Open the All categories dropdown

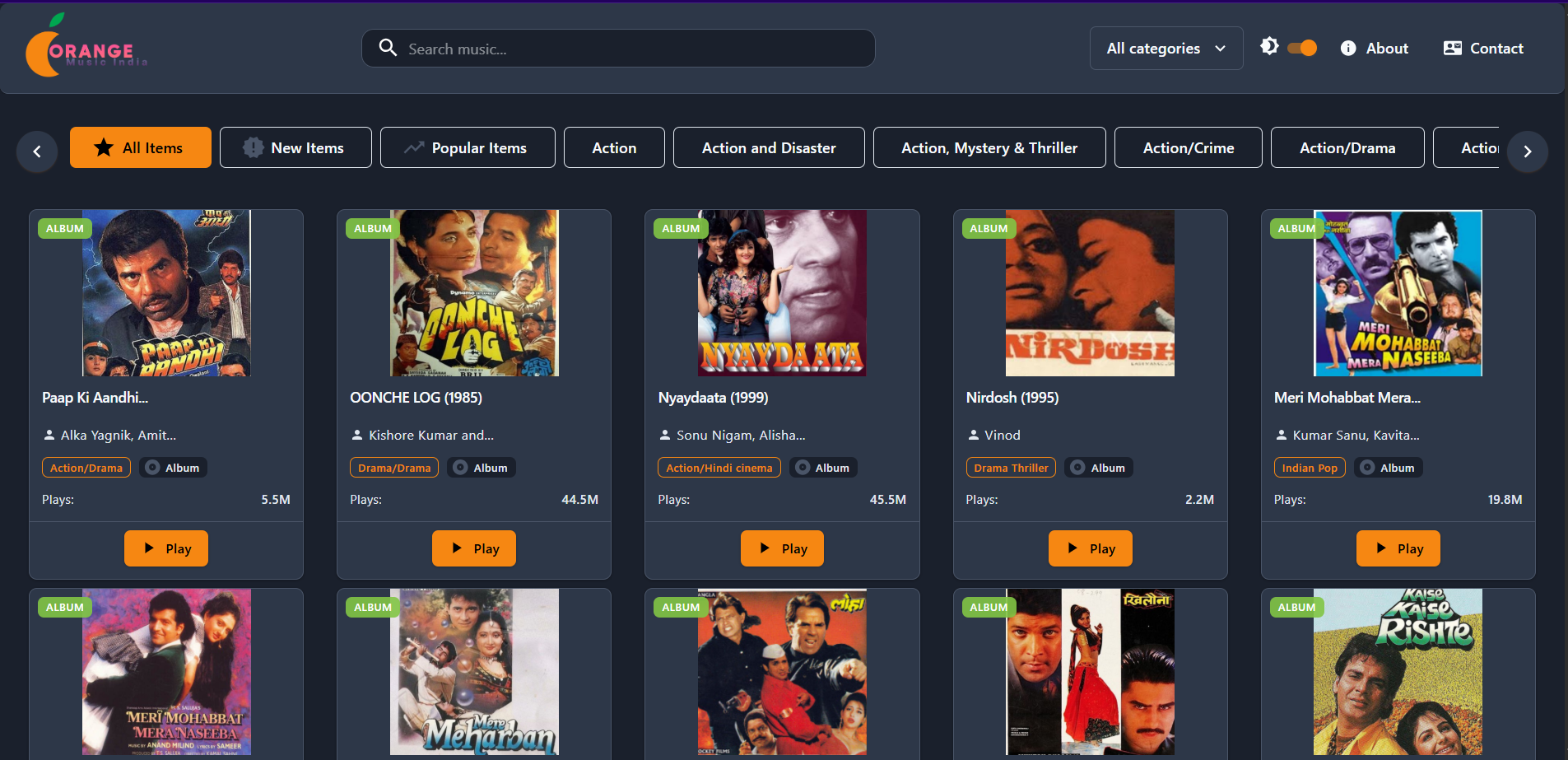1166,48
